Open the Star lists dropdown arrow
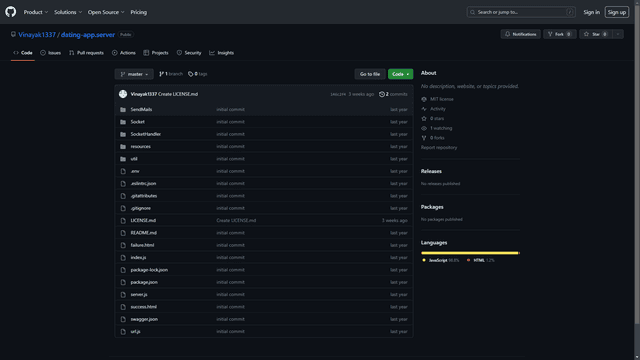 click(x=618, y=34)
